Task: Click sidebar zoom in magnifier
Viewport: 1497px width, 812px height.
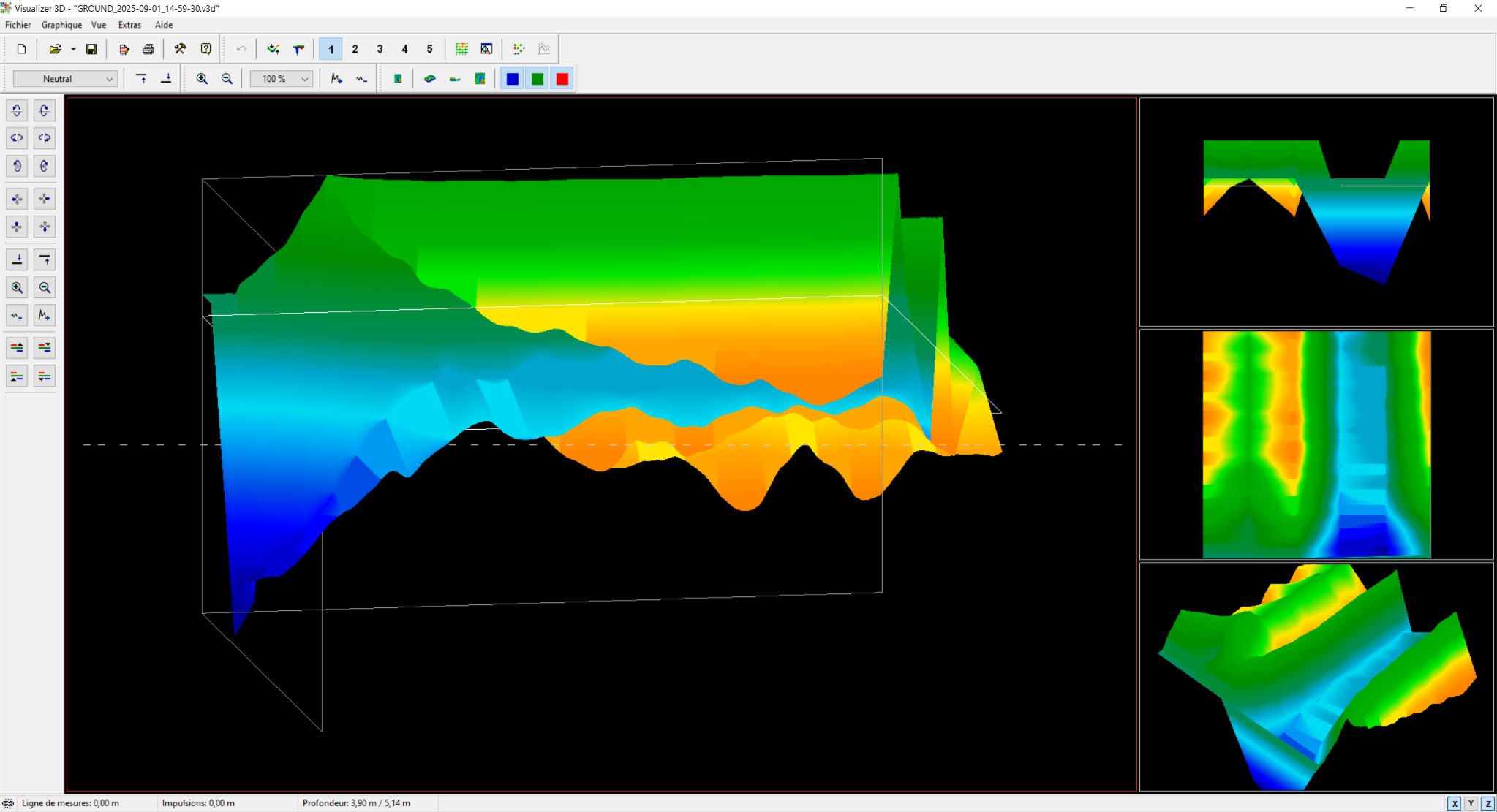Action: (x=17, y=288)
